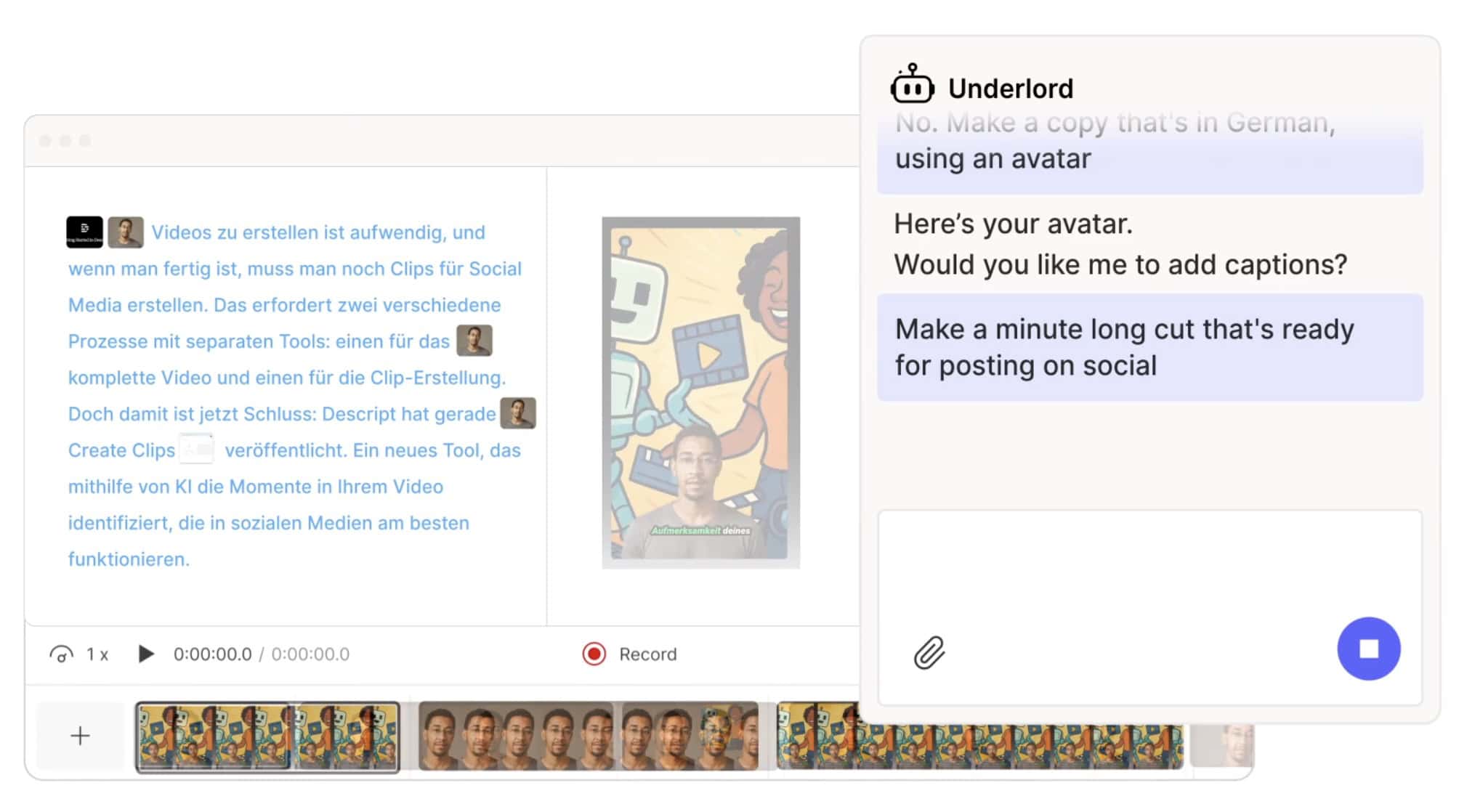Click the image placeholder after 'Create Clips'
The image size is (1459, 812).
197,449
